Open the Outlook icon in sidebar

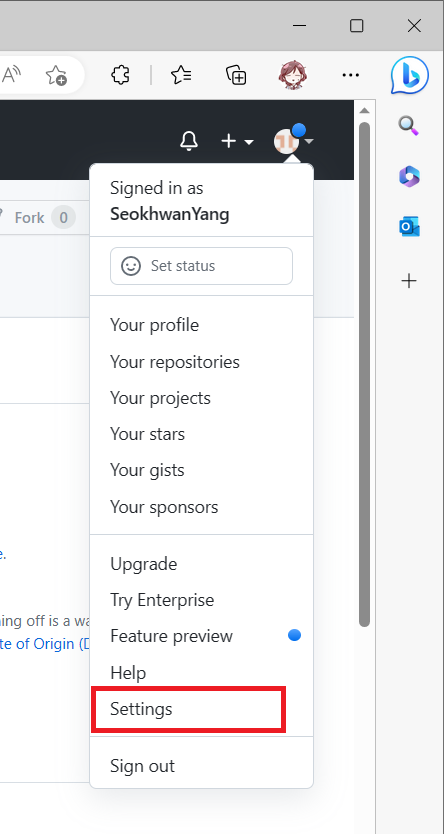tap(409, 227)
